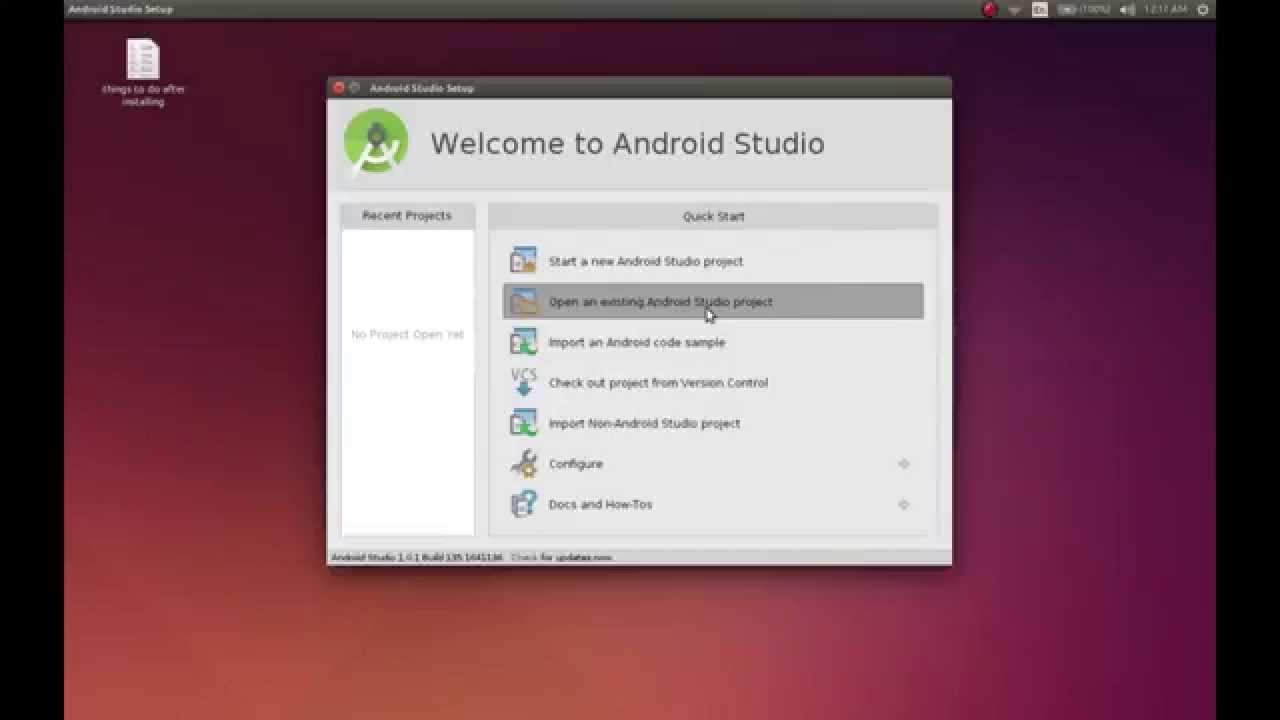The image size is (1280, 720).
Task: Click the Configure wrench and gear icon
Action: point(523,464)
